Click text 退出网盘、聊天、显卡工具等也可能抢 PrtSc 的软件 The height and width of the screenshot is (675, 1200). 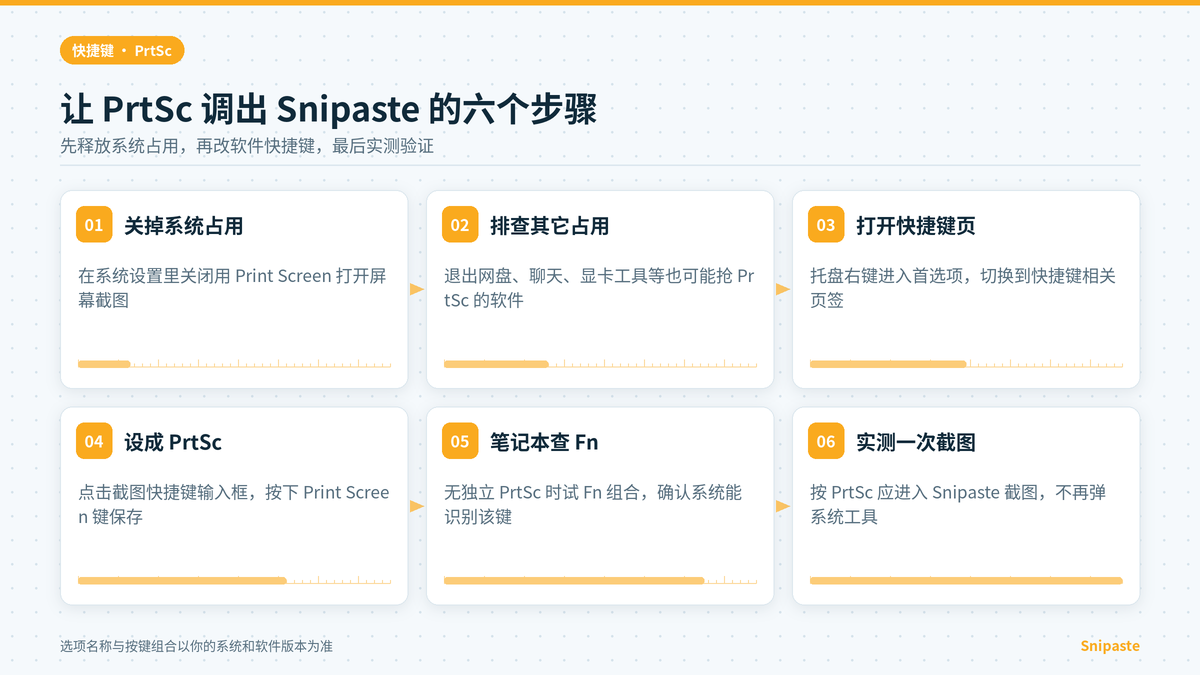click(x=599, y=288)
